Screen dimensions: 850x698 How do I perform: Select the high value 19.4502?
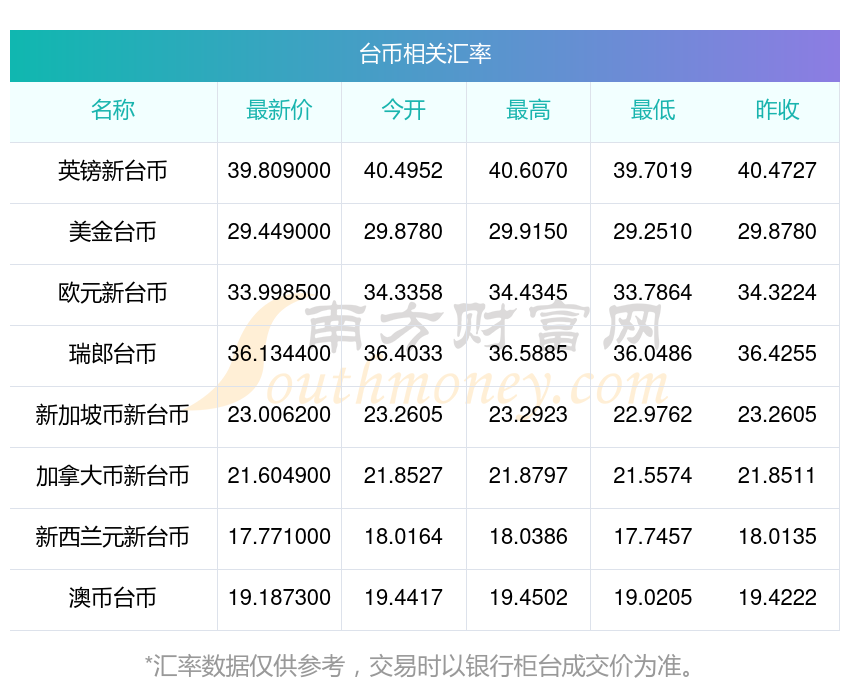tap(528, 598)
